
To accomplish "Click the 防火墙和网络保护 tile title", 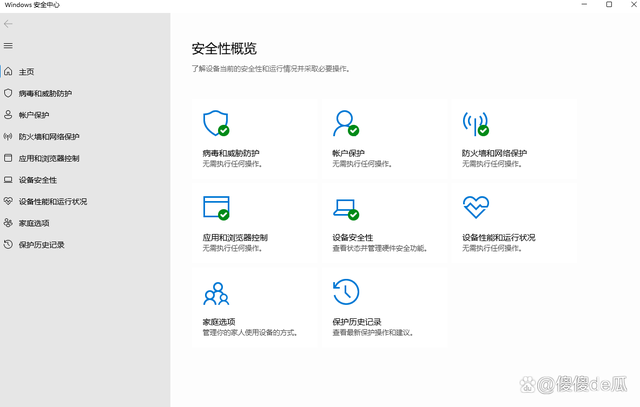I will pyautogui.click(x=494, y=153).
